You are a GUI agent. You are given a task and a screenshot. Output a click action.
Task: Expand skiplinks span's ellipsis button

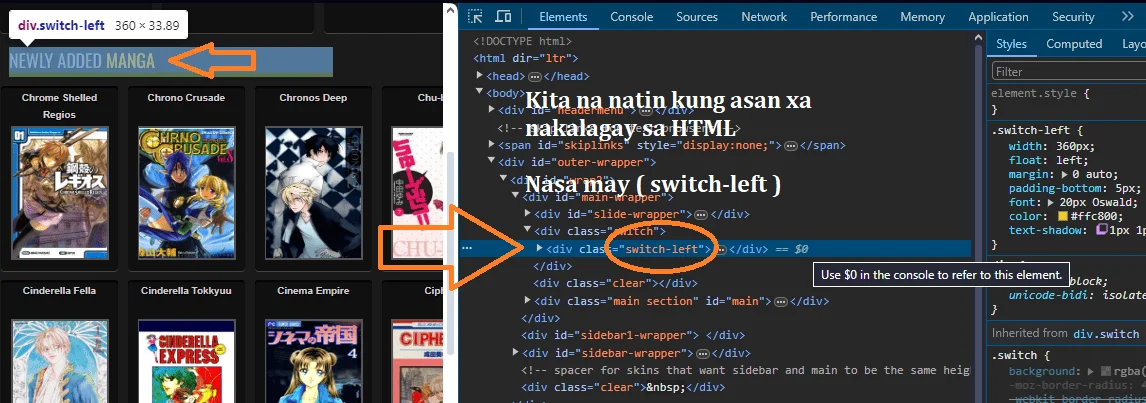pyautogui.click(x=791, y=146)
